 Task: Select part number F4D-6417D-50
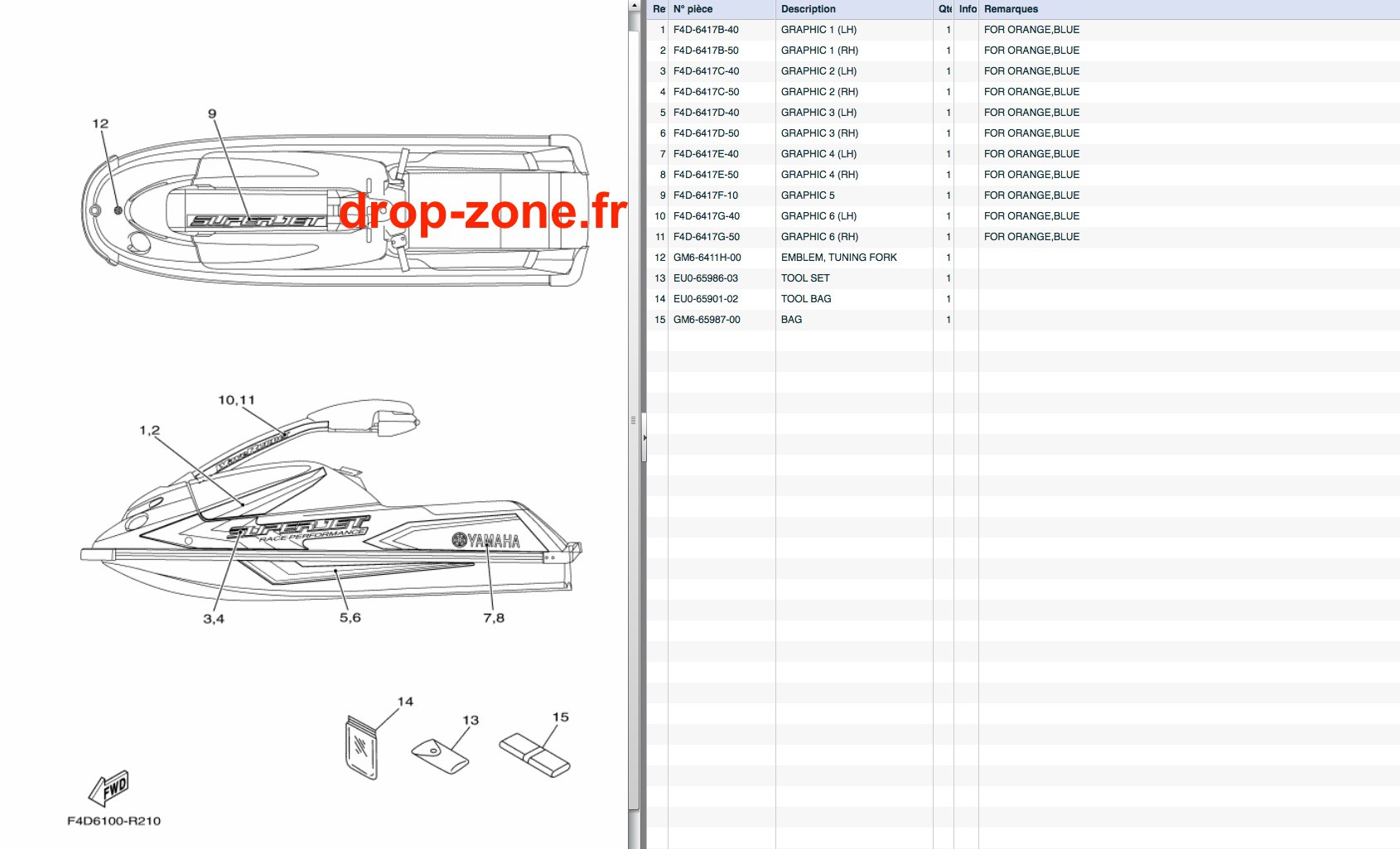[706, 133]
